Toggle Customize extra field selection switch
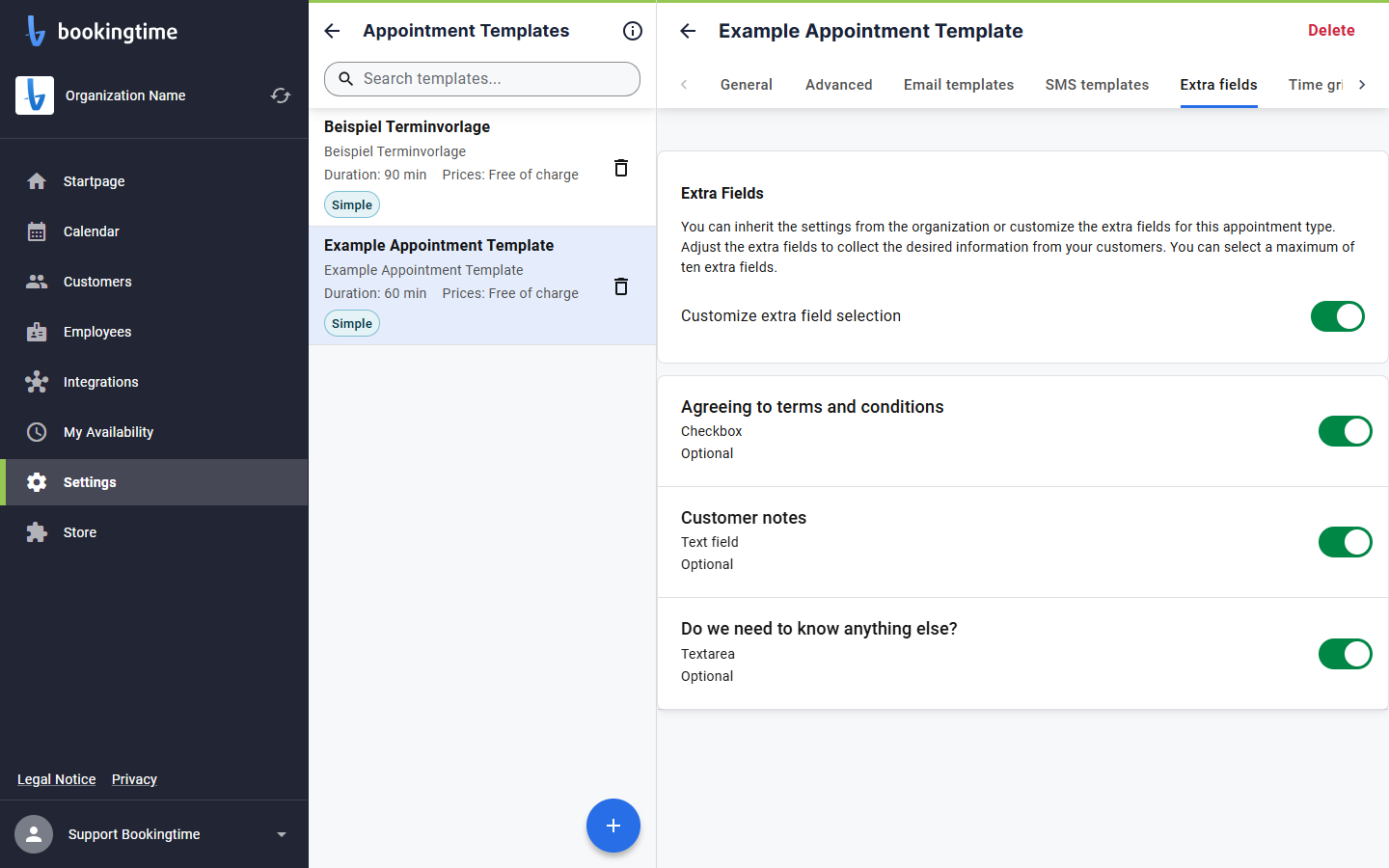 1337,316
